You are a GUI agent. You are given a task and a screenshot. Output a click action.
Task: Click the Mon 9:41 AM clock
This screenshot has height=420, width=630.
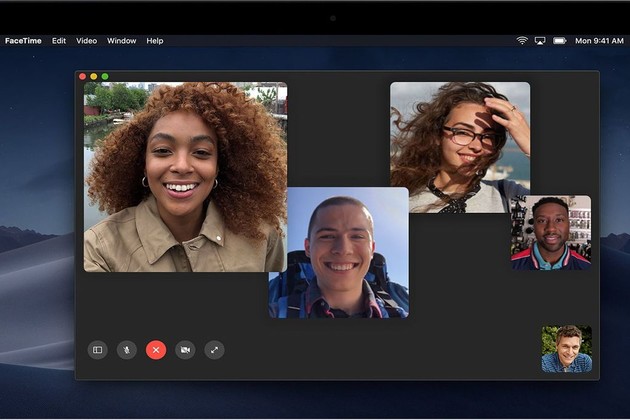(598, 41)
